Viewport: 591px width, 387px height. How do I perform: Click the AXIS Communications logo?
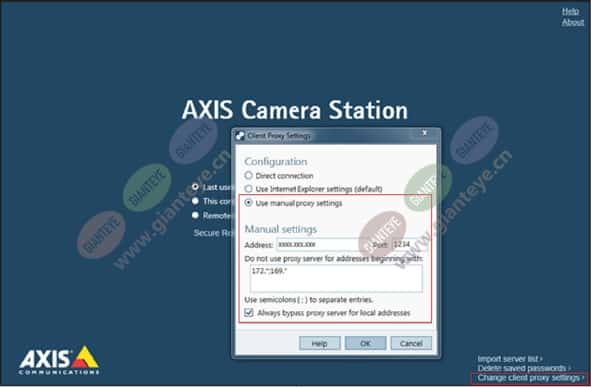[x=59, y=361]
